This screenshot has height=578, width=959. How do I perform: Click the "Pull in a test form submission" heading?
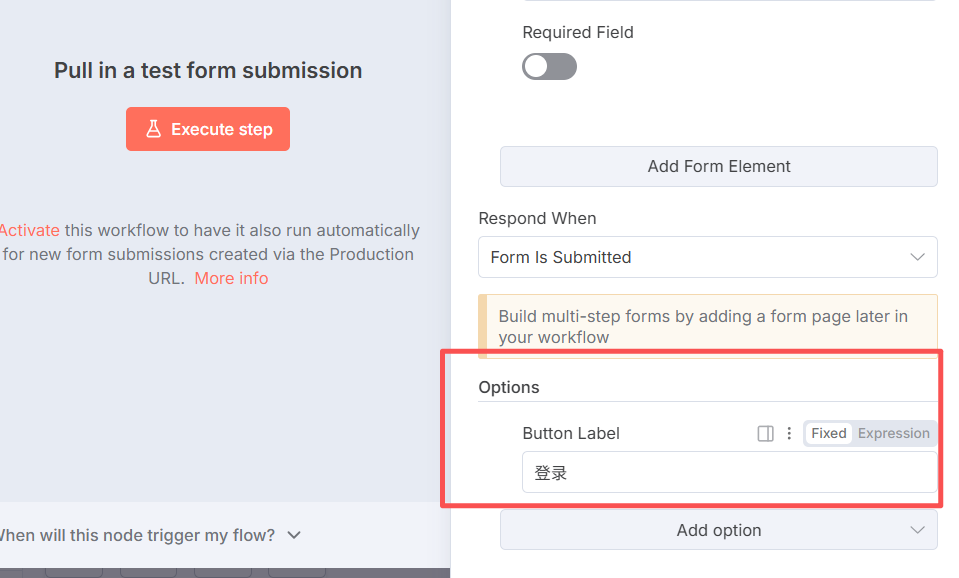click(208, 70)
